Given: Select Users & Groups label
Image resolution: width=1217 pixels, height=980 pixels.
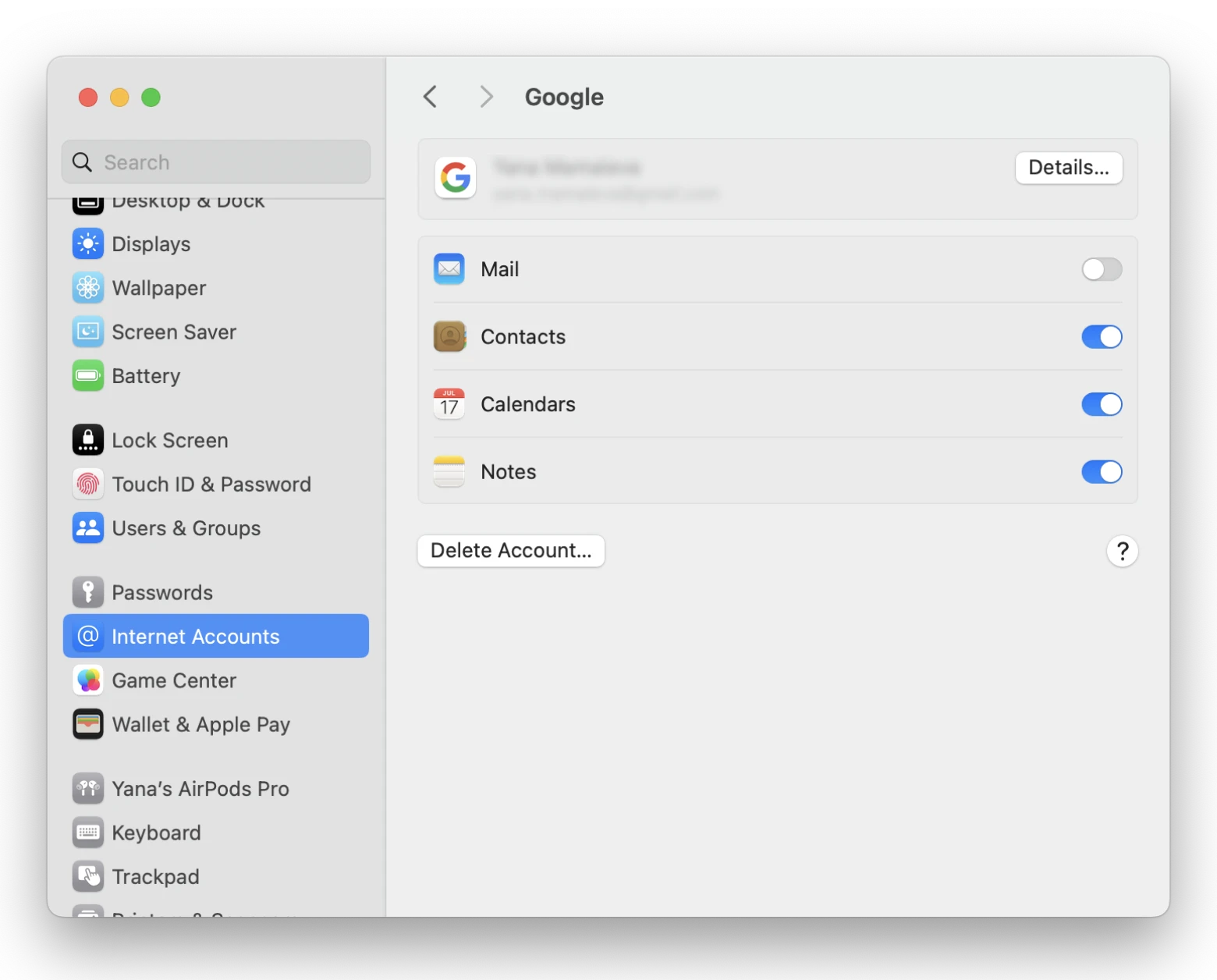Looking at the screenshot, I should click(186, 528).
